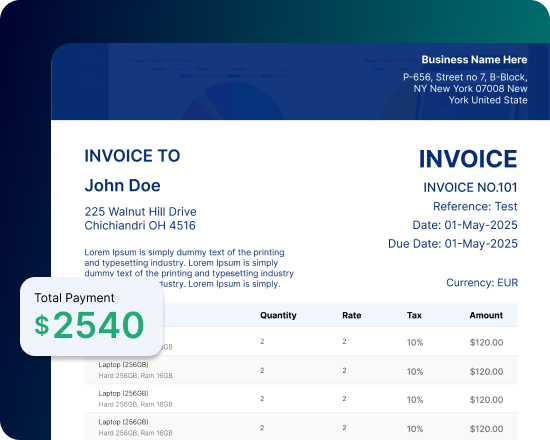Click the last row's 10% tax value

tap(415, 429)
